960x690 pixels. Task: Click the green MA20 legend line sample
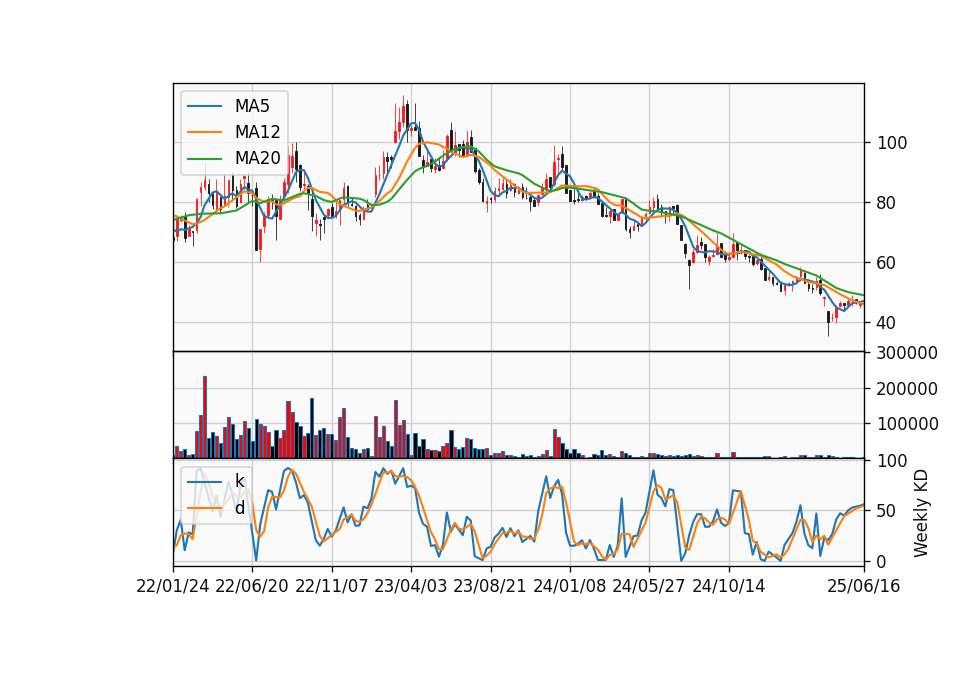pyautogui.click(x=204, y=159)
